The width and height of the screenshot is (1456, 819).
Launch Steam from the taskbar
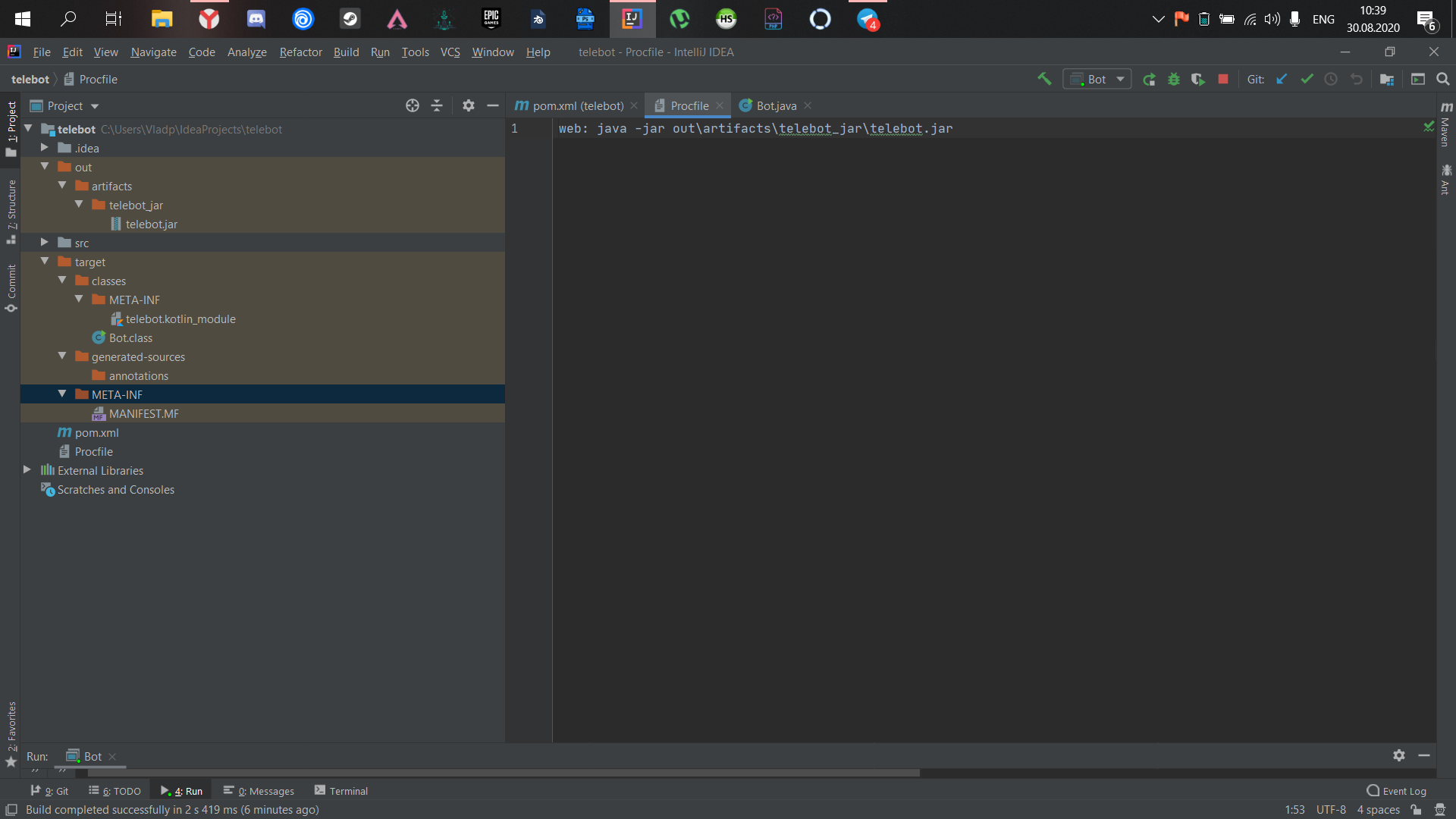coord(350,19)
